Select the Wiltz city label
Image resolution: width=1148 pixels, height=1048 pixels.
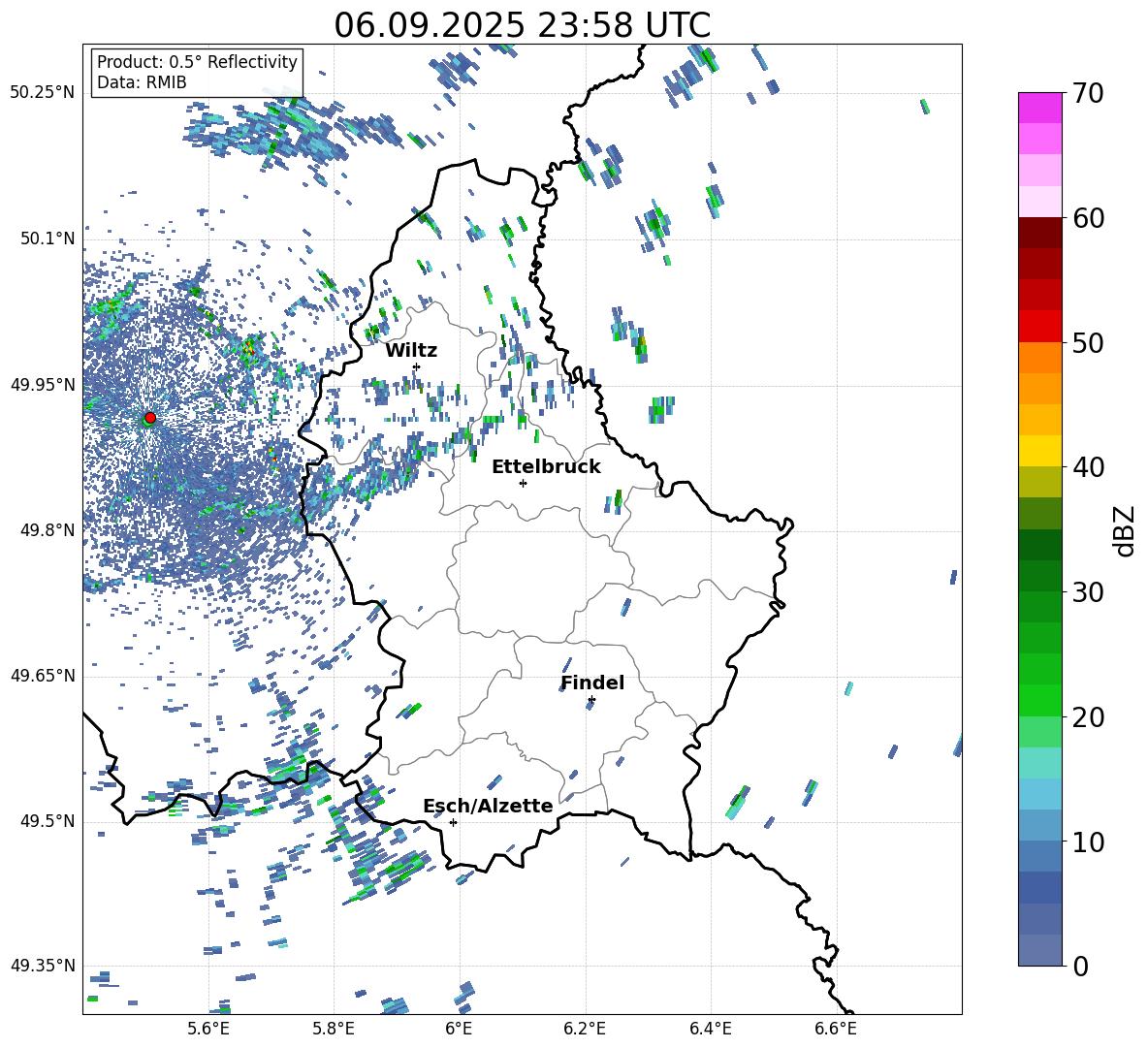[411, 351]
